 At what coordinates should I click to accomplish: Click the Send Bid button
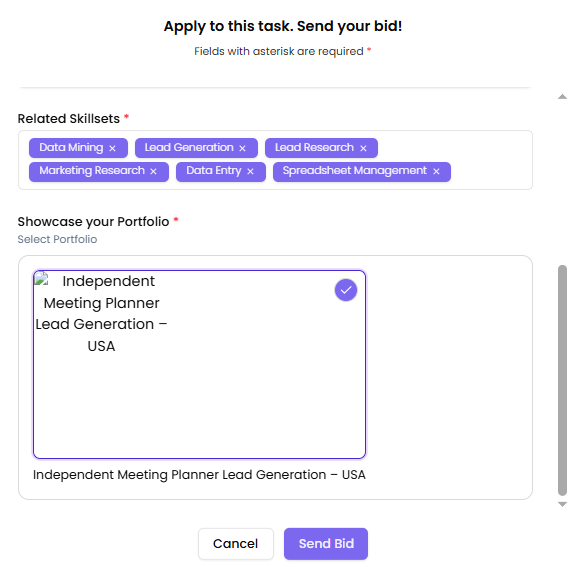[x=326, y=544]
